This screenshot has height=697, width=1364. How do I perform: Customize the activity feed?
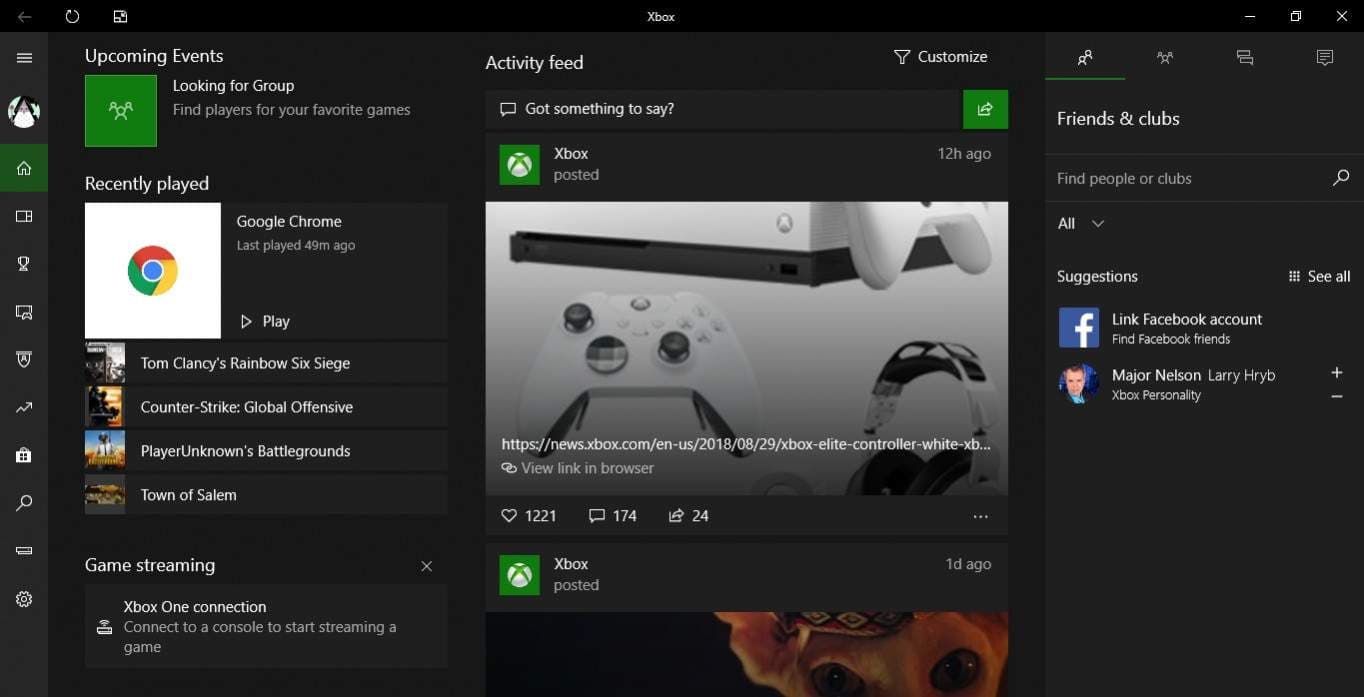pyautogui.click(x=940, y=57)
